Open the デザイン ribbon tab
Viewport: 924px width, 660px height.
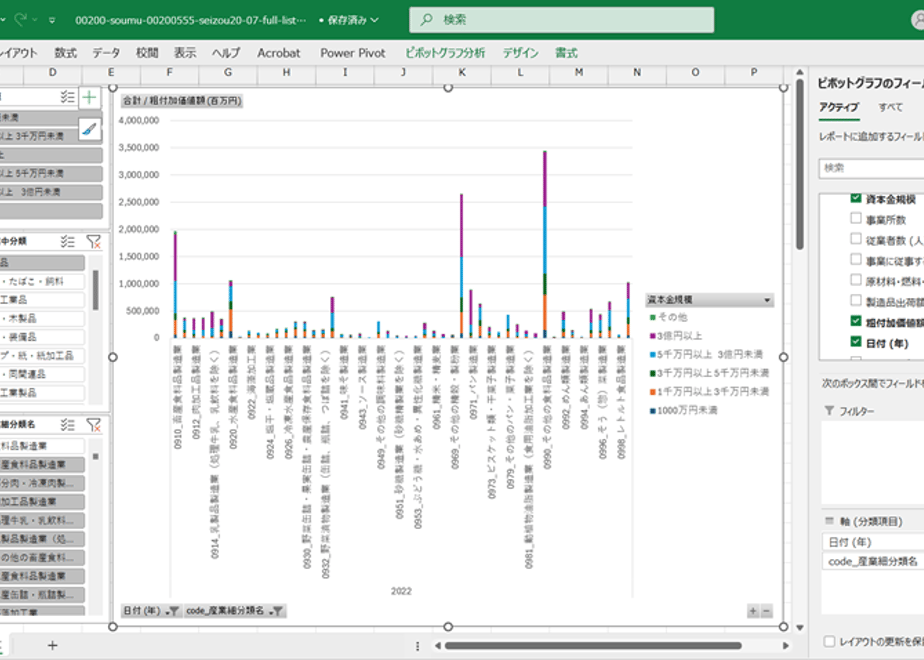pyautogui.click(x=520, y=53)
